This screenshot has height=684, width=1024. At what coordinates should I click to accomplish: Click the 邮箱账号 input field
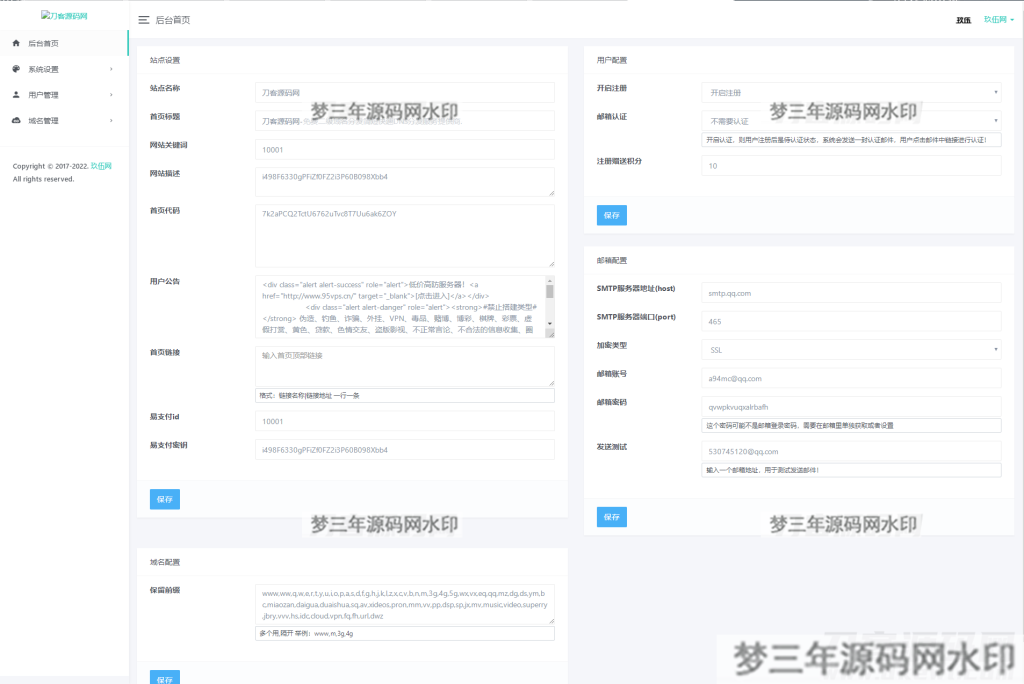coord(851,378)
